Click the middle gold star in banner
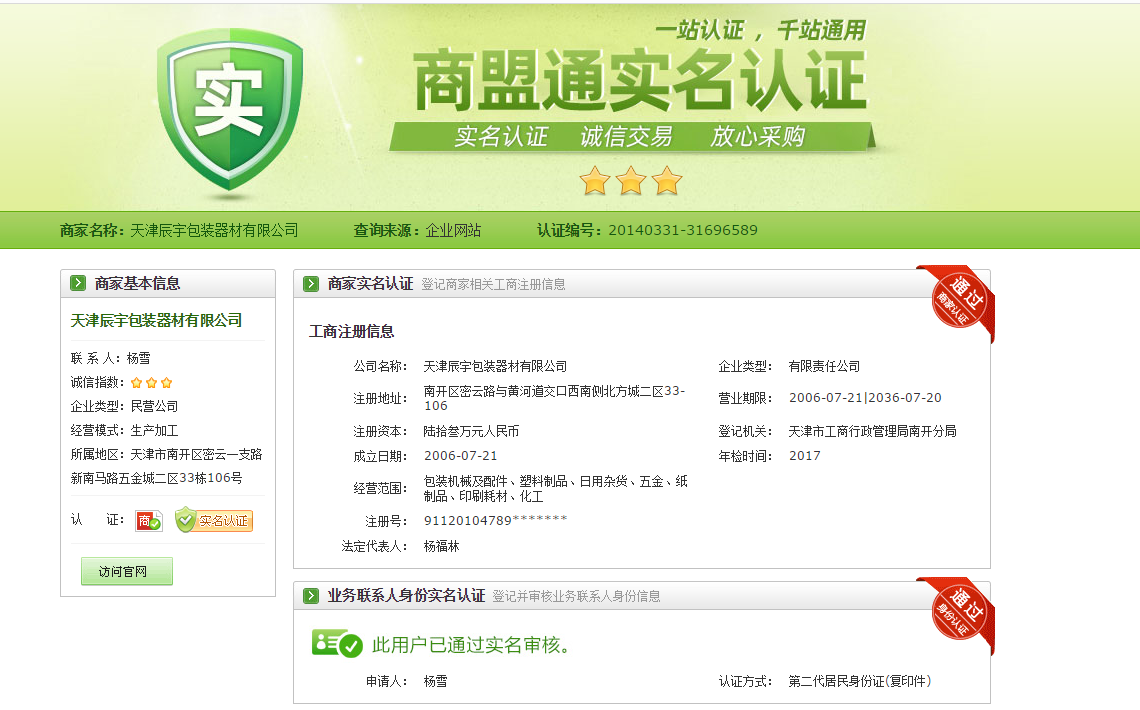 (630, 181)
